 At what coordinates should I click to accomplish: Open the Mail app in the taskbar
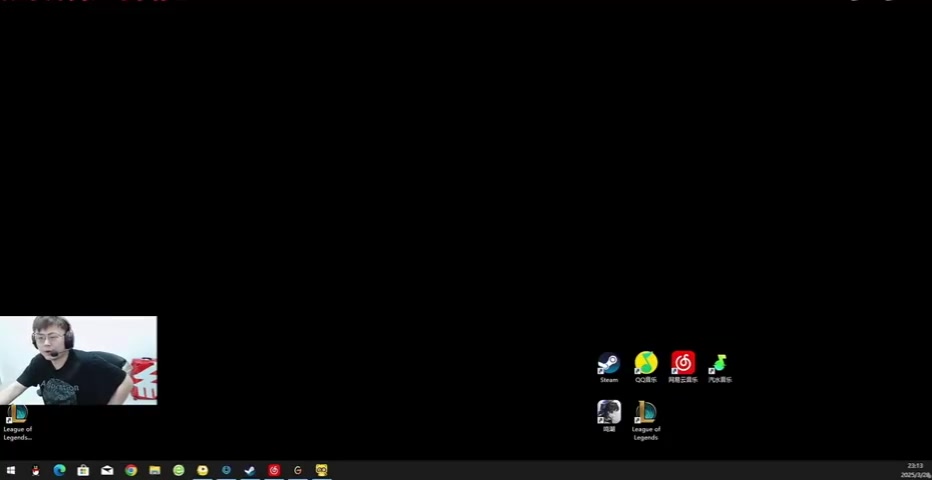(107, 470)
